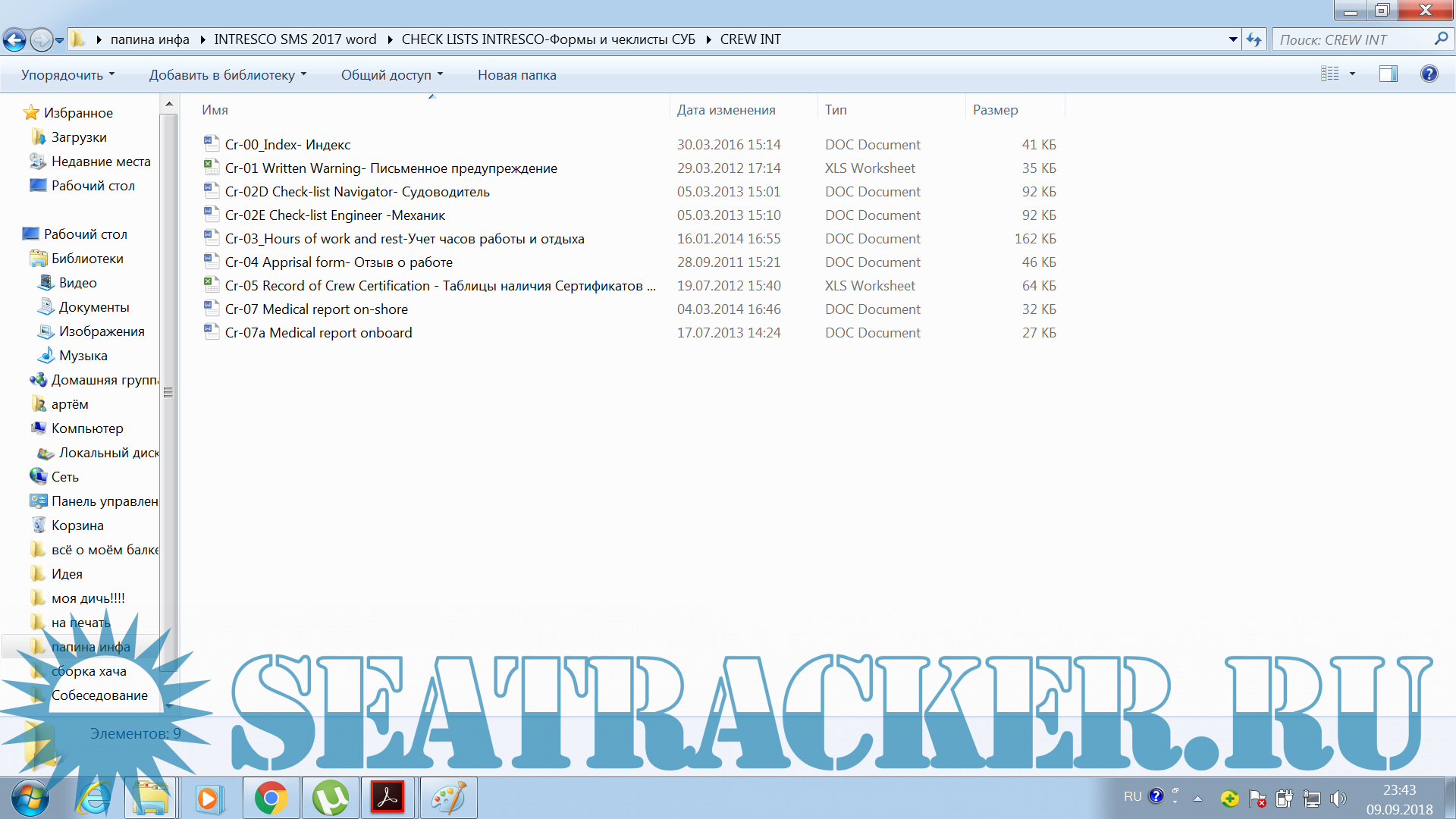The image size is (1456, 819).
Task: Open the Adobe Acrobat taskbar icon
Action: 388,798
